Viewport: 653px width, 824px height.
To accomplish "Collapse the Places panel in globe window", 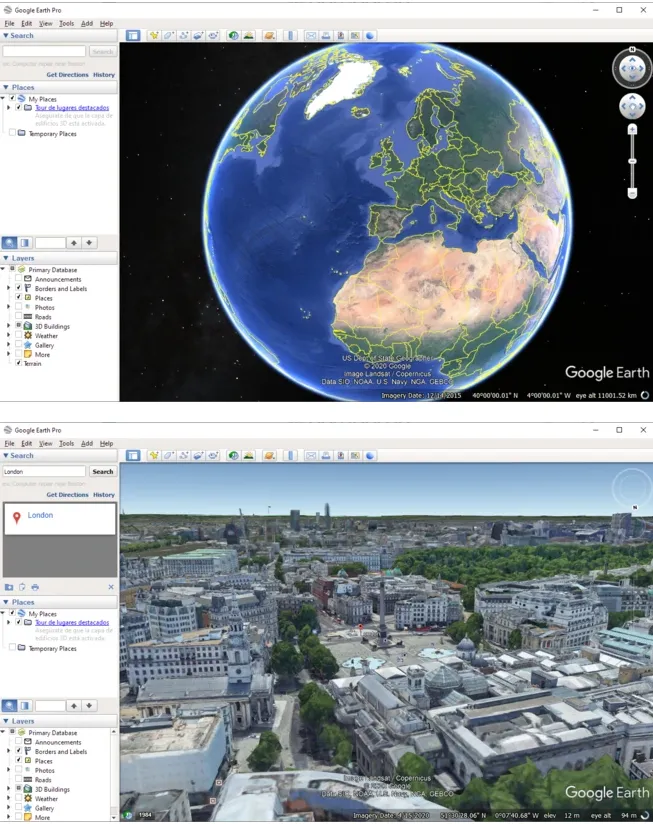I will click(6, 87).
